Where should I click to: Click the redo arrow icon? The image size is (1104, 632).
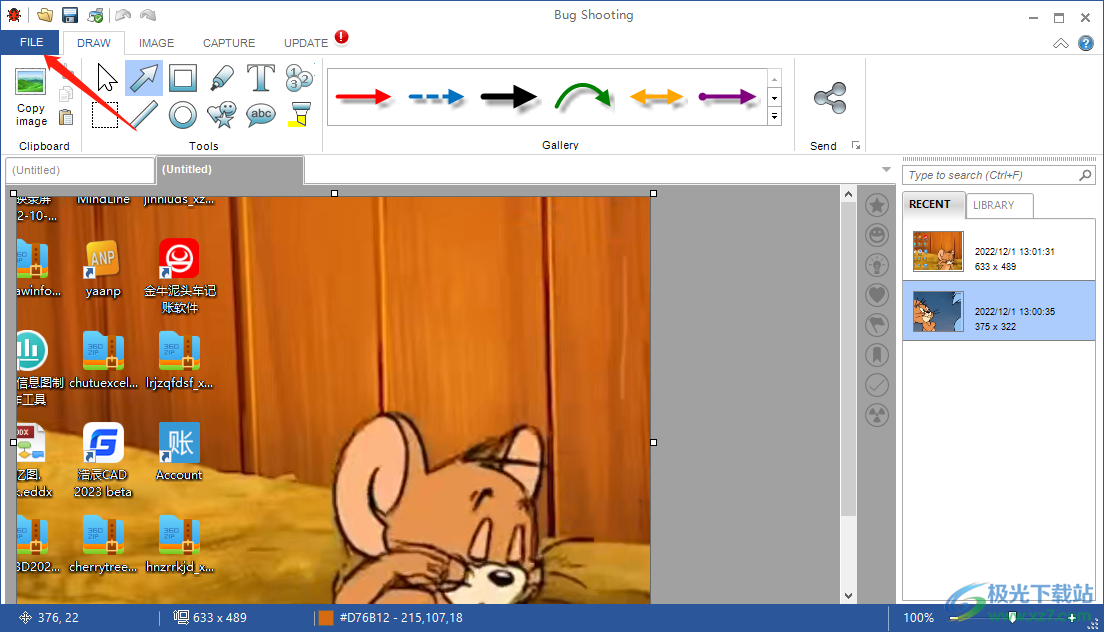point(148,15)
